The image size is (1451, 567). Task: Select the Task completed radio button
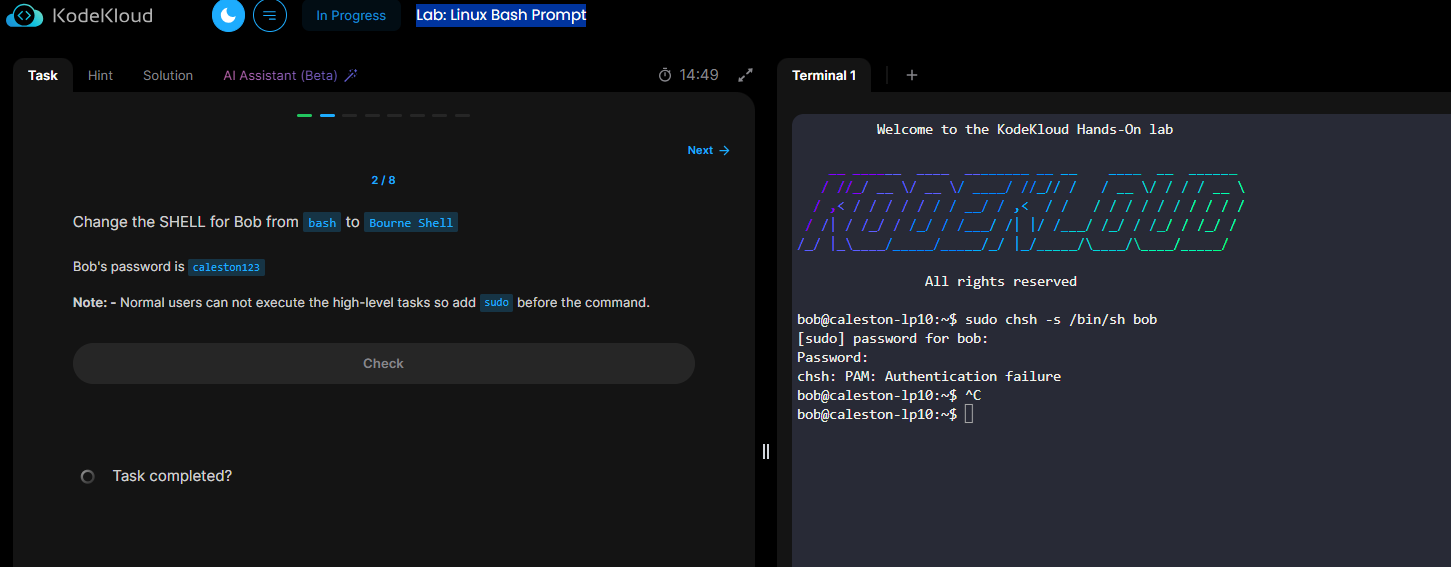[x=88, y=477]
